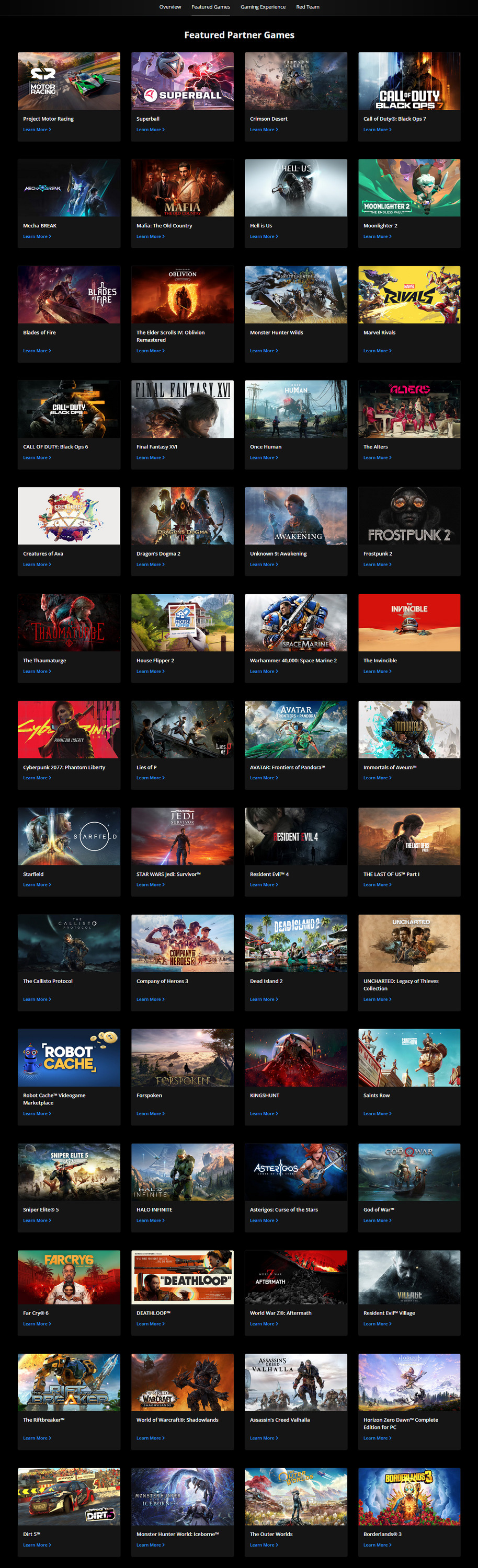Open Learn More for The Outer Worlds
This screenshot has height=1568, width=478.
(264, 1545)
